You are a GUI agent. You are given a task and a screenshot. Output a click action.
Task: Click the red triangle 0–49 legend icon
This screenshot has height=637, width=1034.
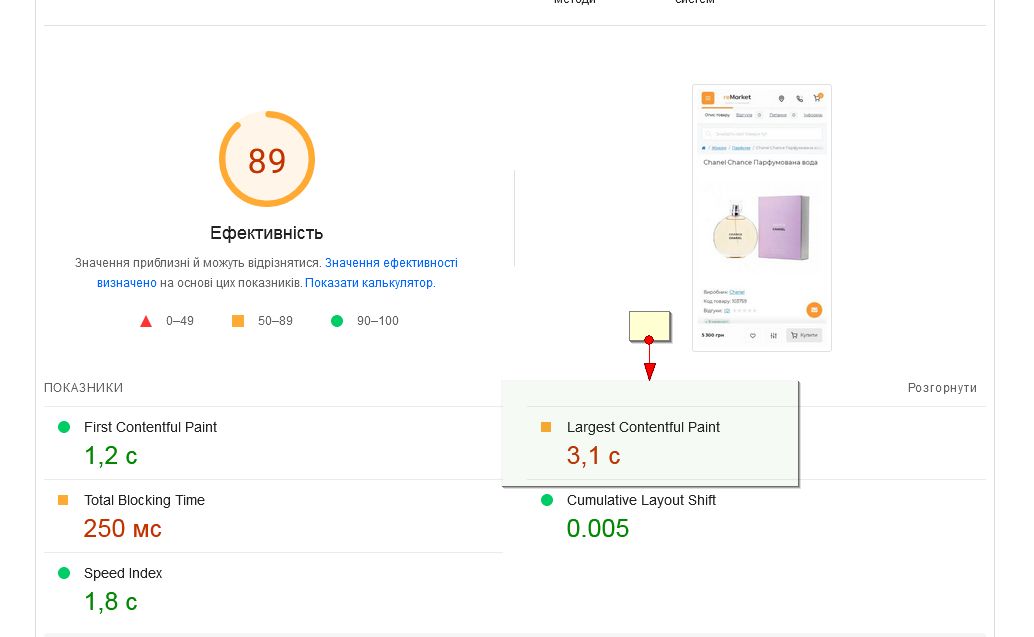click(x=146, y=321)
